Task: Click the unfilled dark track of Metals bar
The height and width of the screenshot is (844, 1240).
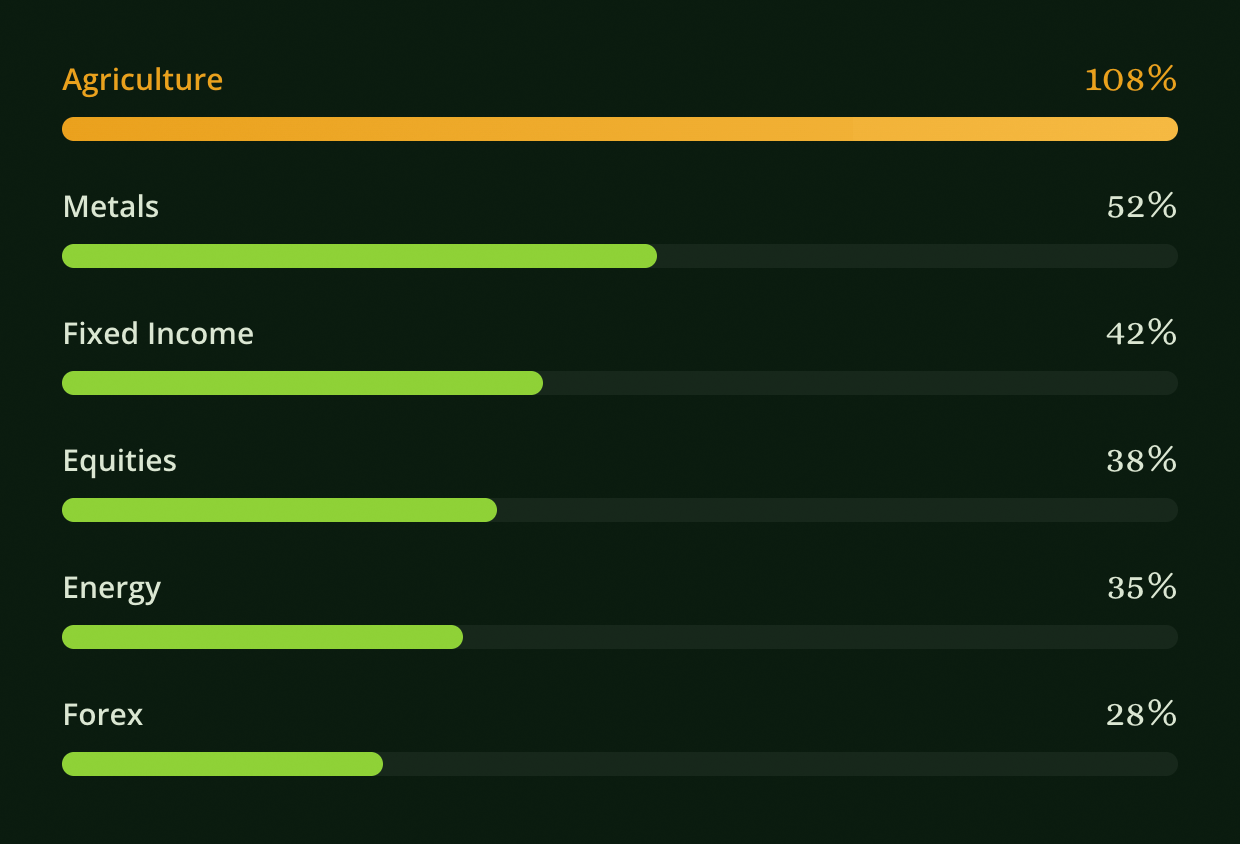Action: pos(917,256)
